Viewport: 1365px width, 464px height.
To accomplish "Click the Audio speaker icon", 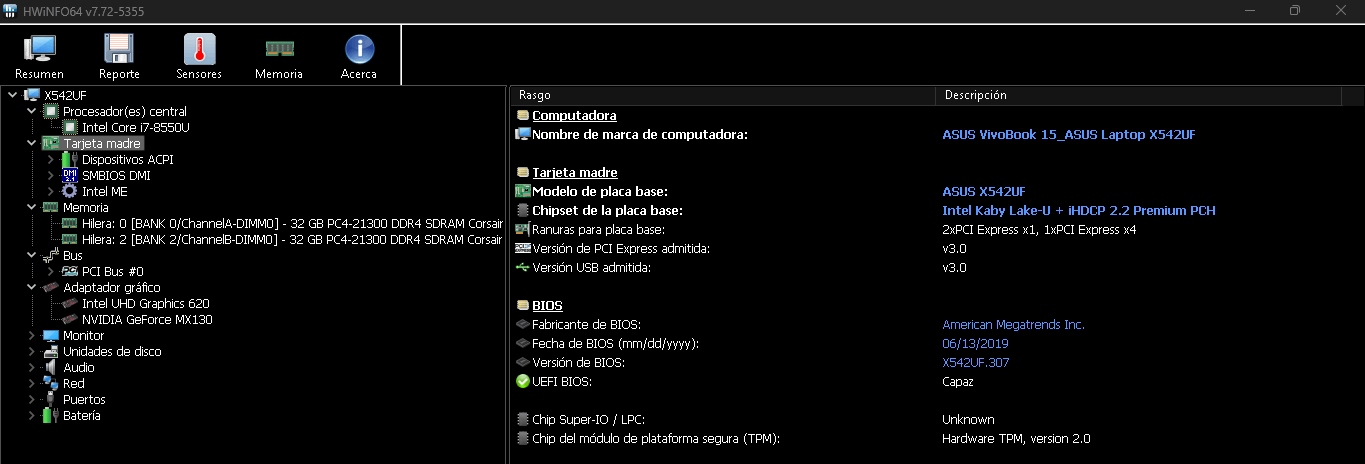I will point(51,367).
